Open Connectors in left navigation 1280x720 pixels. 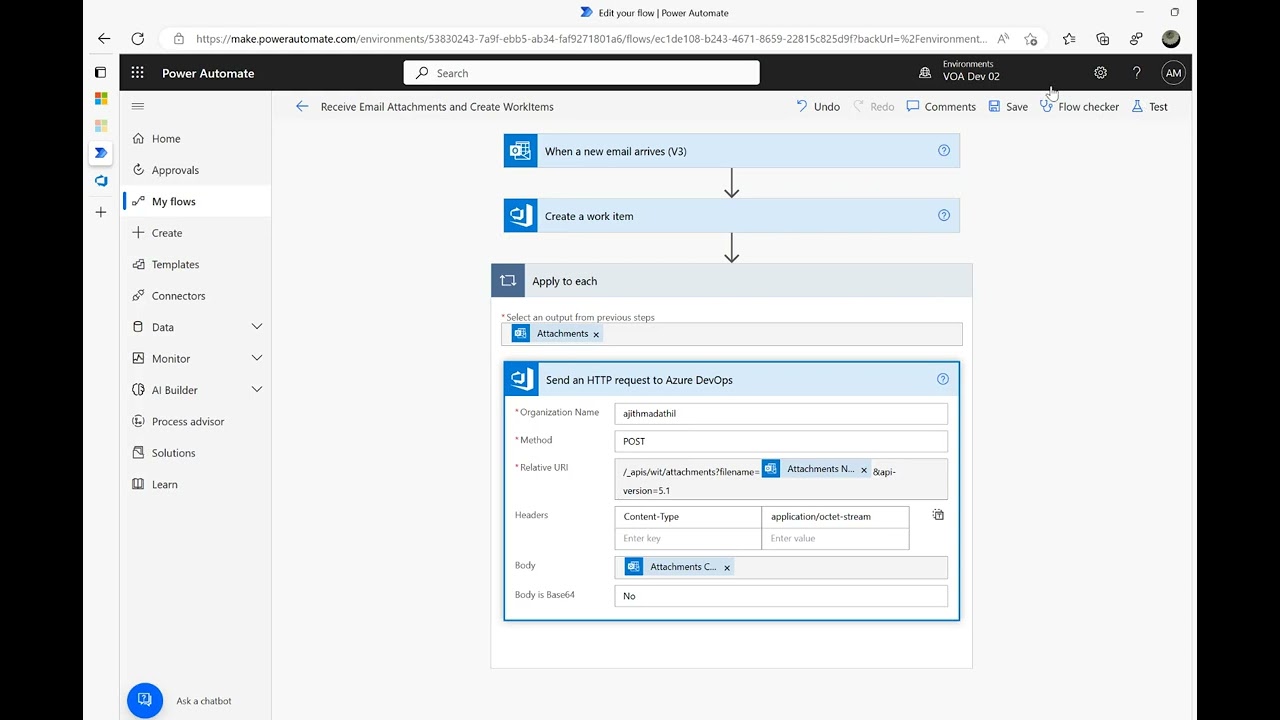pyautogui.click(x=197, y=296)
